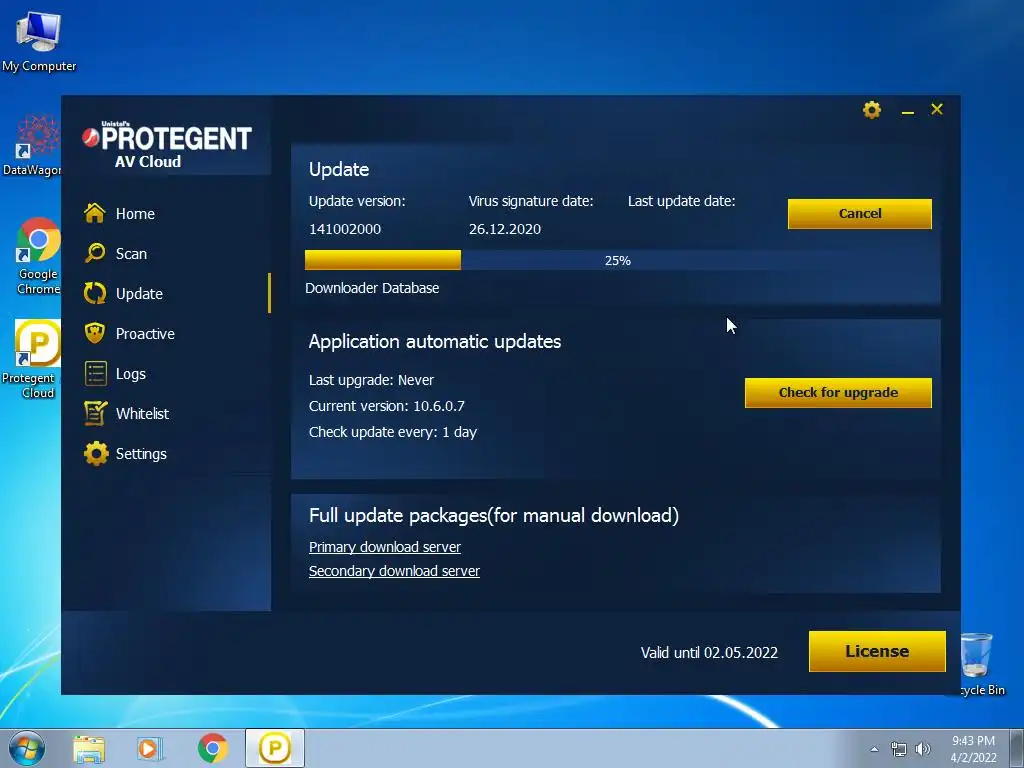Open the Whitelist section

[x=142, y=413]
